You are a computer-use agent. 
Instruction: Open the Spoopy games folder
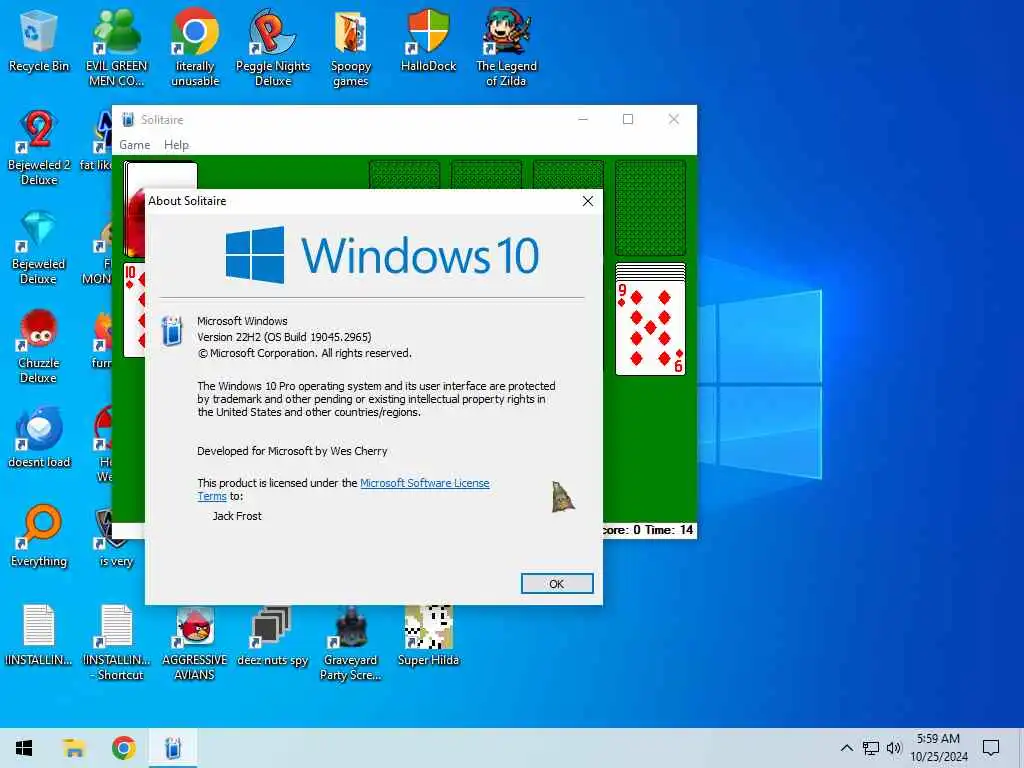351,47
